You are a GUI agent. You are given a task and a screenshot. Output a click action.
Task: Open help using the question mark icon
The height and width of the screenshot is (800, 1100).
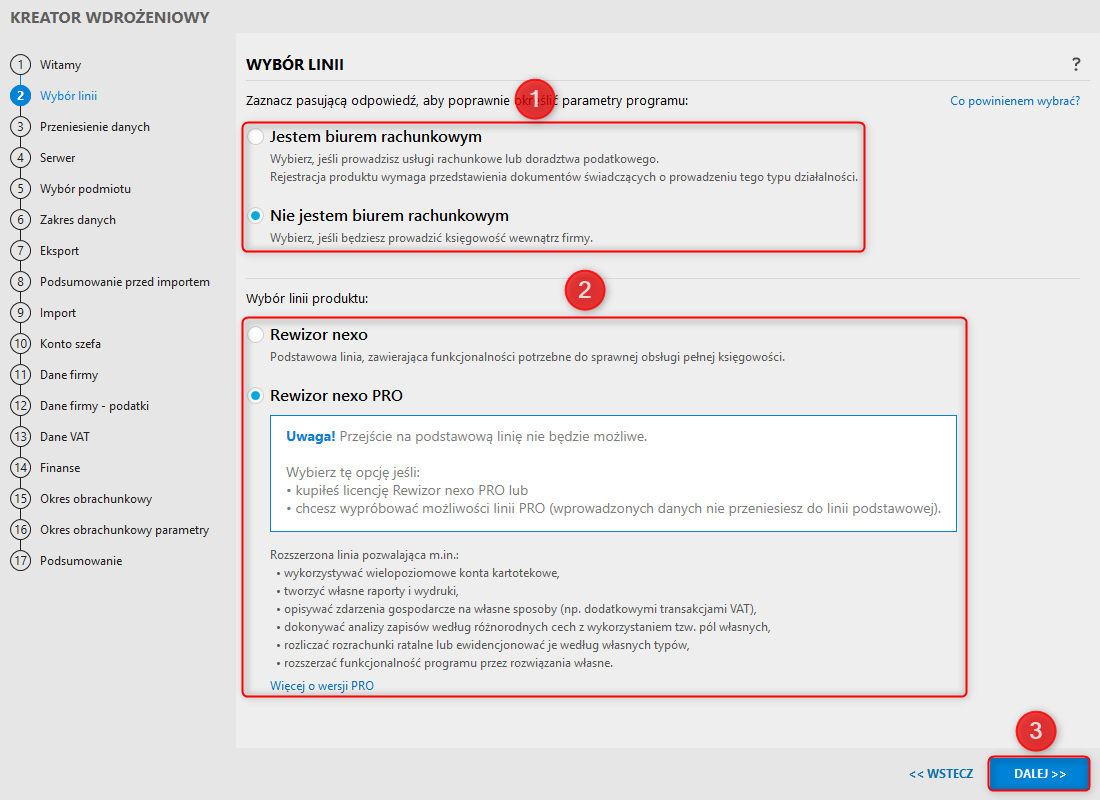pos(1076,65)
